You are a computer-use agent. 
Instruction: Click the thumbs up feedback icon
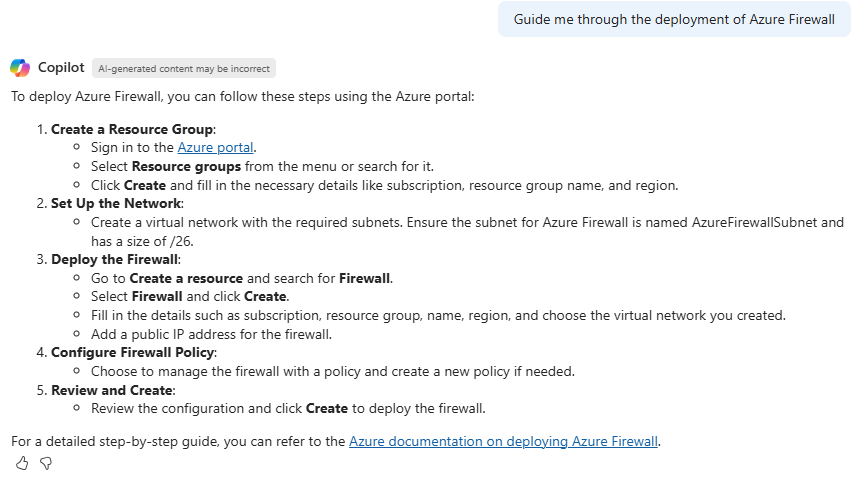point(22,463)
